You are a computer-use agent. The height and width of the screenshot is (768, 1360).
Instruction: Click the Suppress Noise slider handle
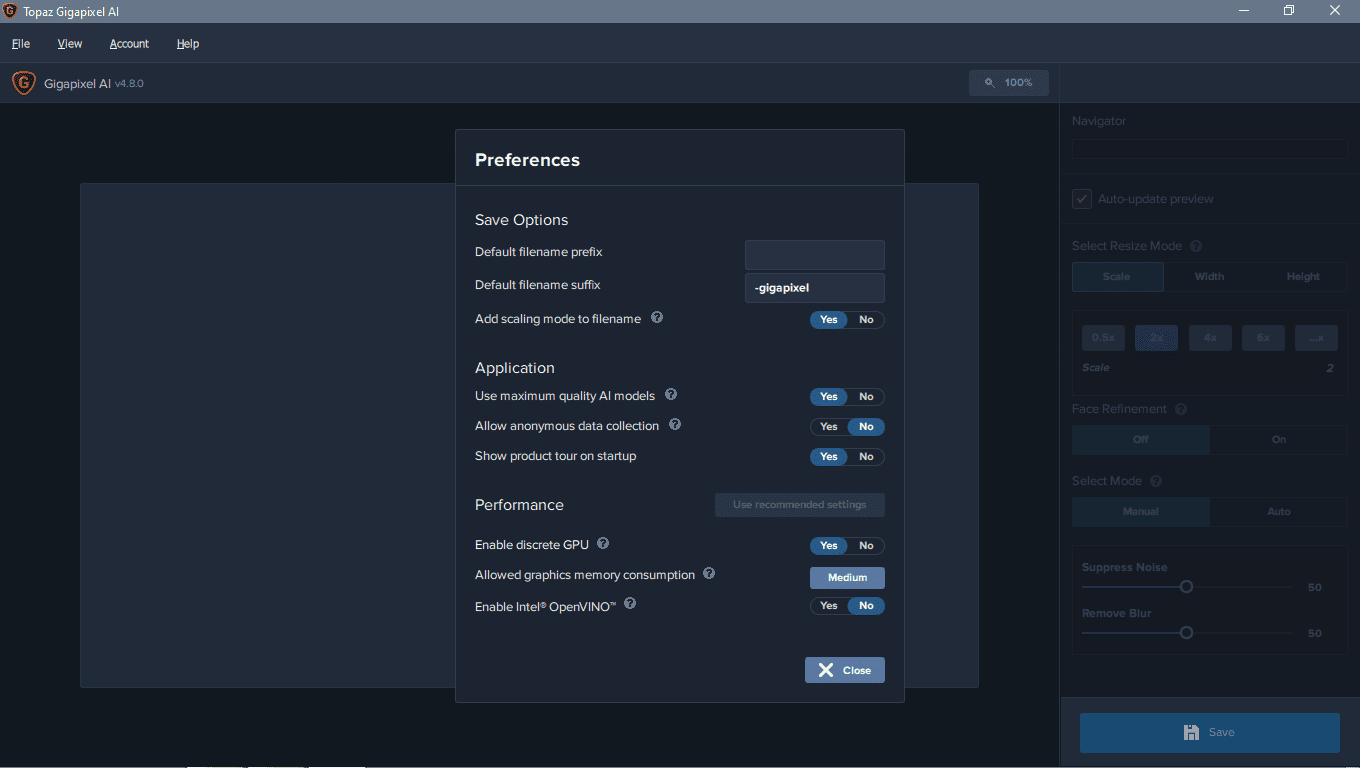pos(1186,587)
